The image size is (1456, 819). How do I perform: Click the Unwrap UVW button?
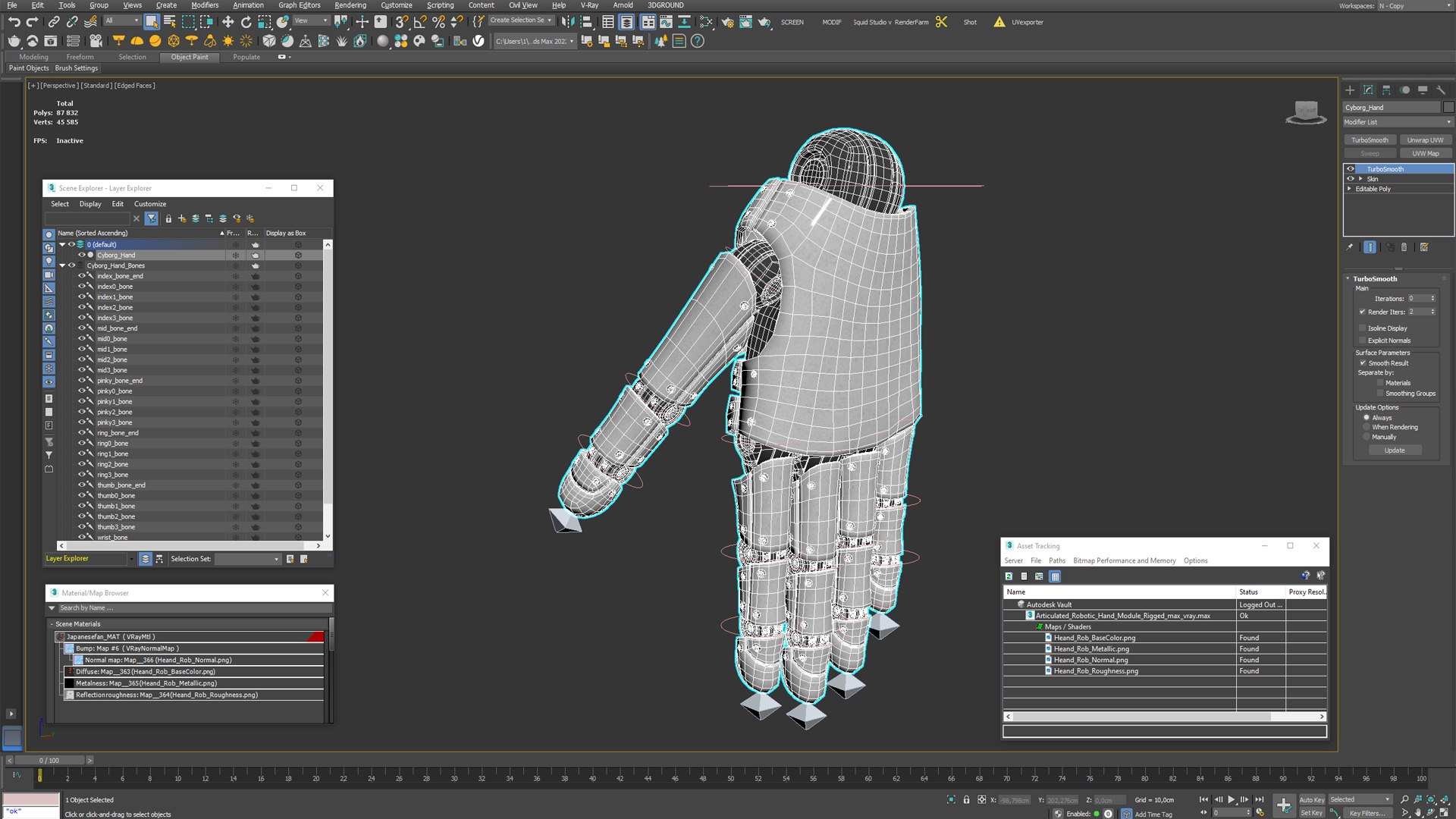pos(1425,140)
